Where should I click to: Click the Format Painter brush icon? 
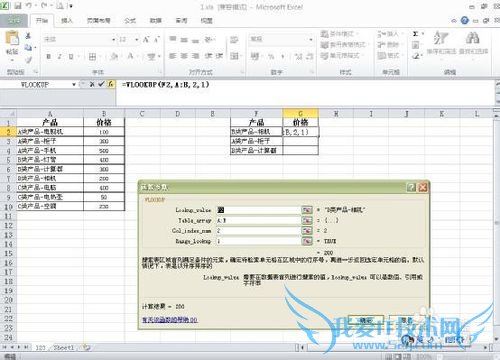[28, 60]
